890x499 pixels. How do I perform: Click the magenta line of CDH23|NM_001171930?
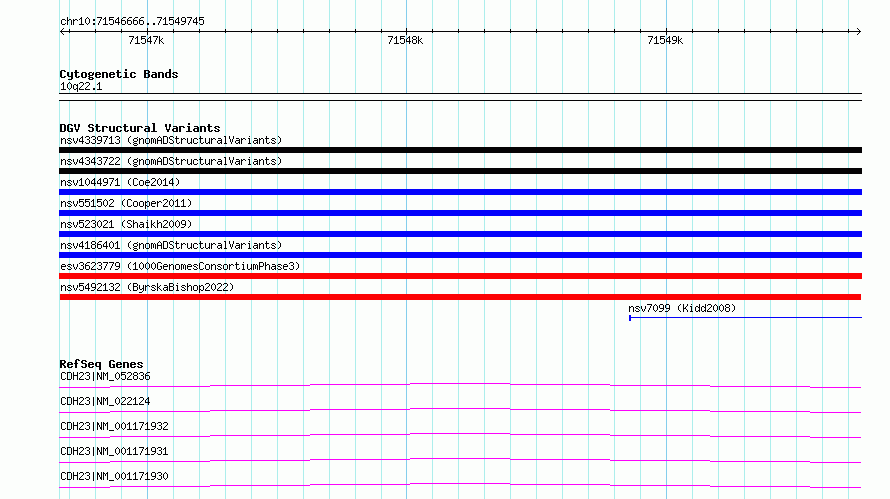click(x=460, y=486)
